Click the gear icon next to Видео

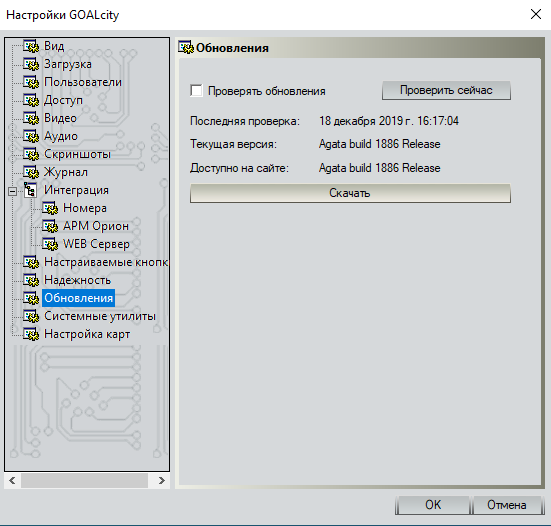(x=31, y=118)
